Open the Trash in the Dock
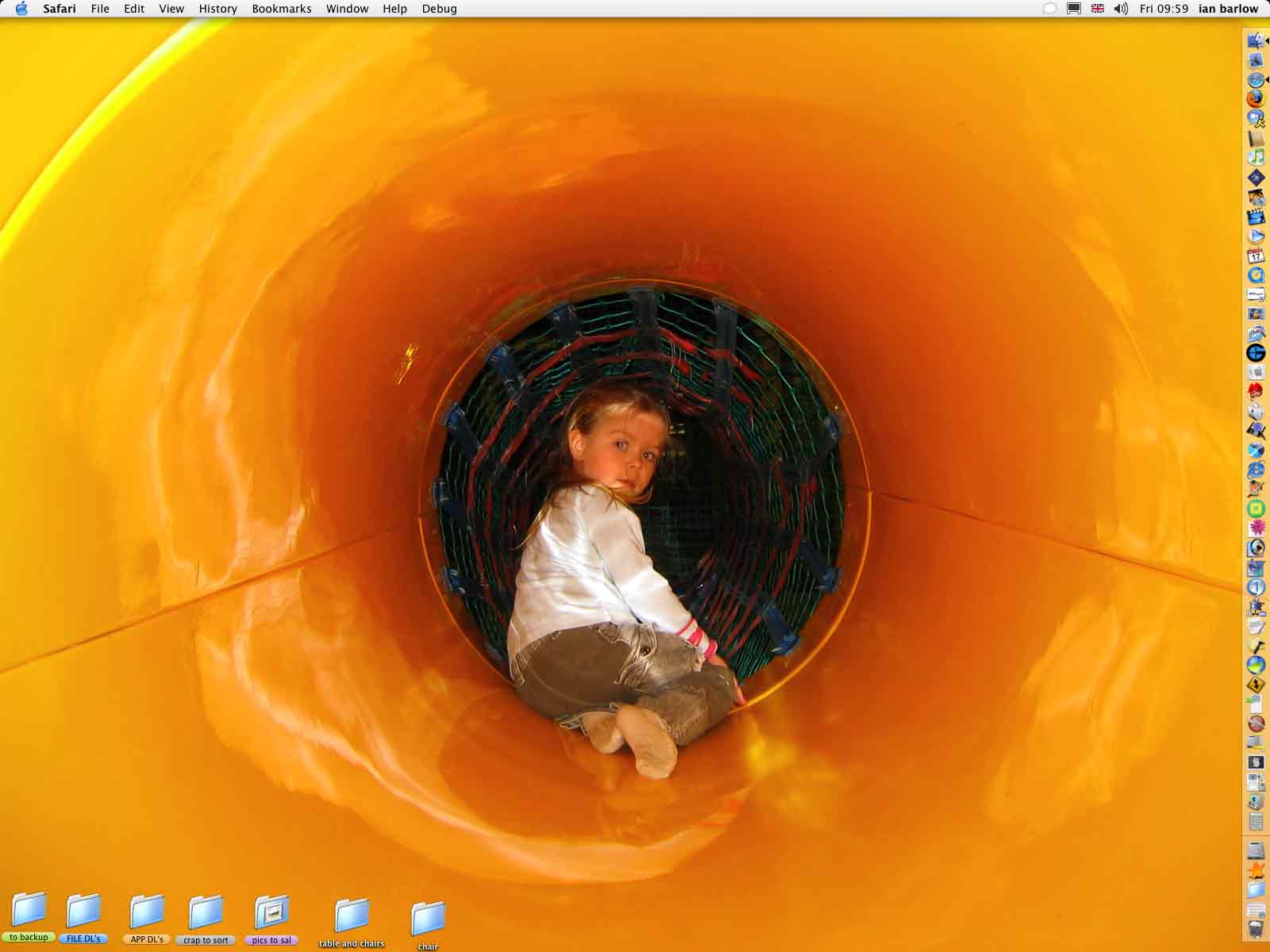 (x=1256, y=928)
